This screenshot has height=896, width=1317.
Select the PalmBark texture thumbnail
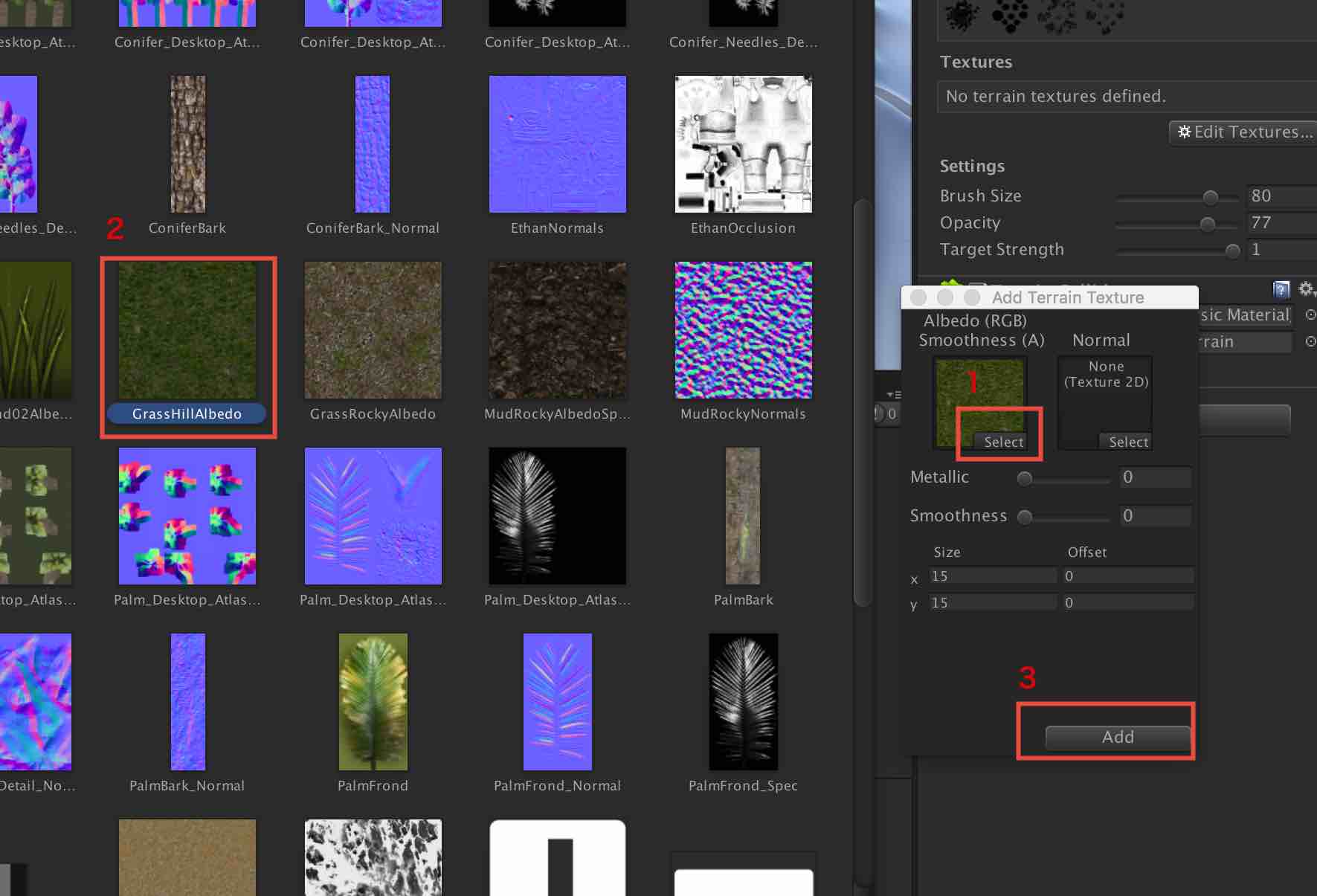point(743,516)
